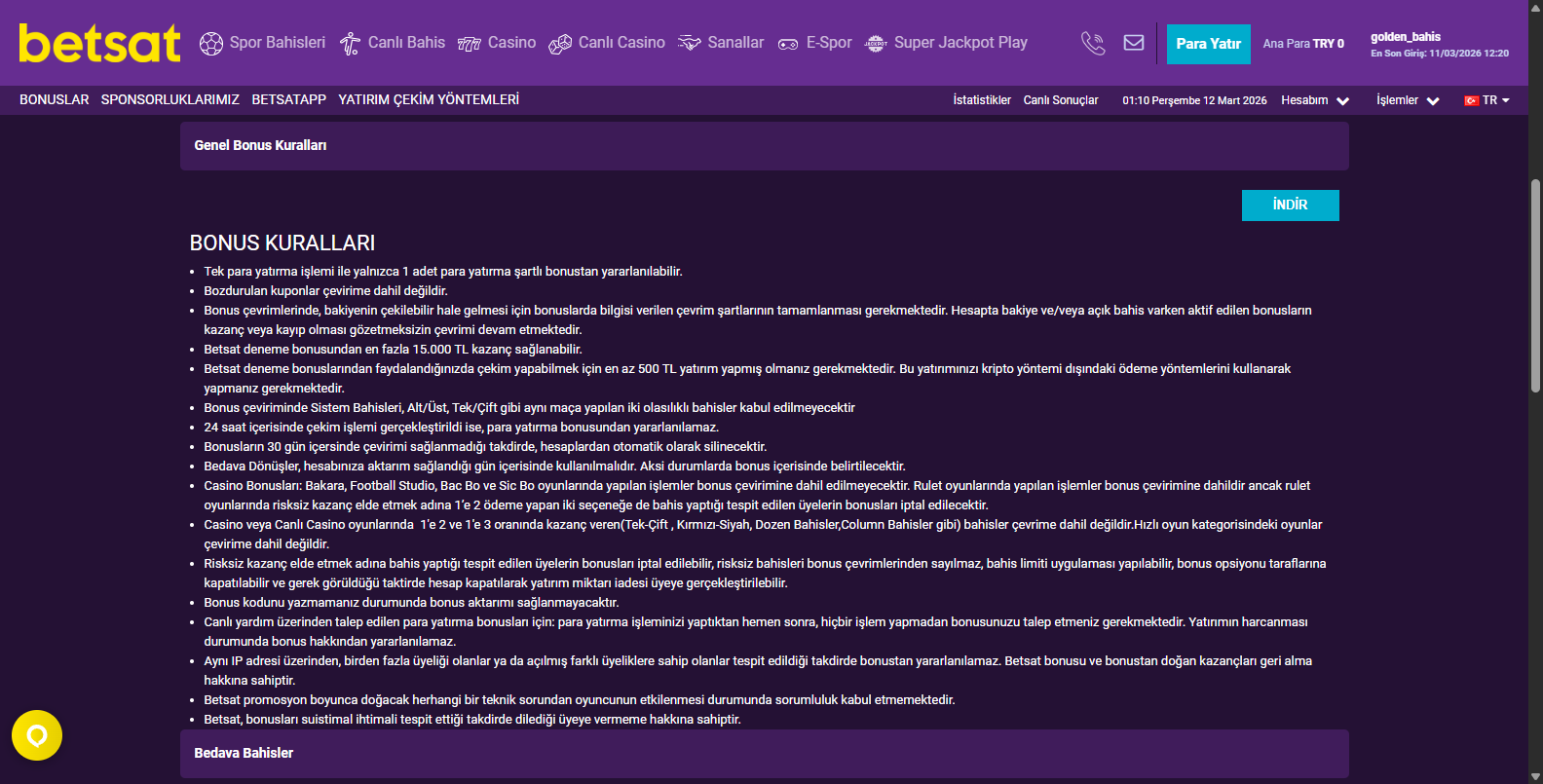Screen dimensions: 1543x784
Task: Click the scrollbar up arrow
Action: click(1535, 7)
